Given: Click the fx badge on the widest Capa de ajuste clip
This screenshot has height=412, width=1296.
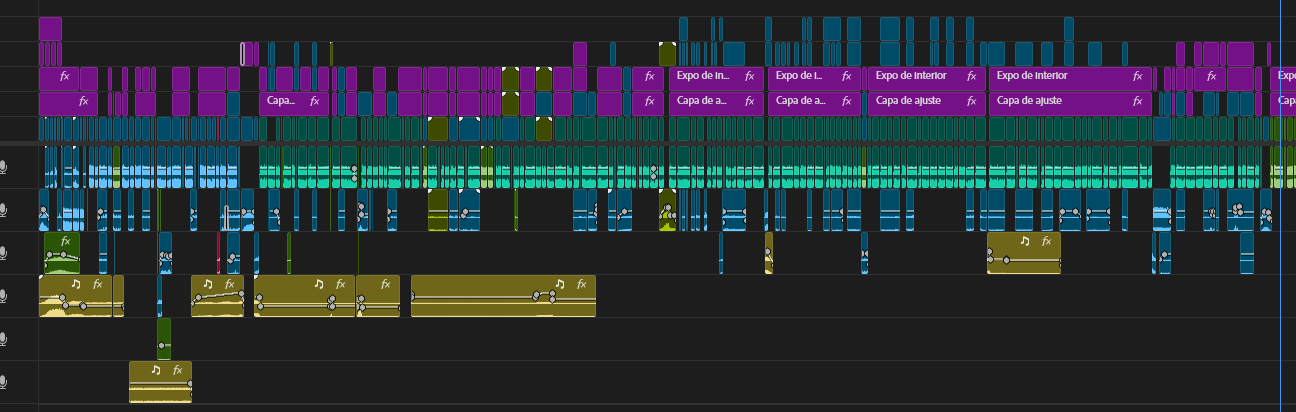Looking at the screenshot, I should click(x=1137, y=101).
